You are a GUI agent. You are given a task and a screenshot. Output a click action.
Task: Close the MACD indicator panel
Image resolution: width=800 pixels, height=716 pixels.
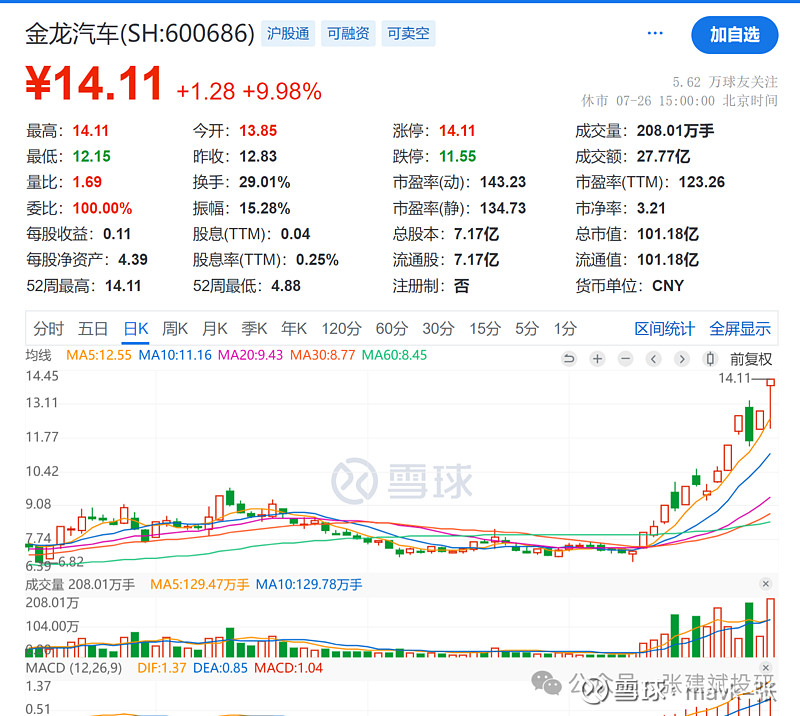pos(765,668)
